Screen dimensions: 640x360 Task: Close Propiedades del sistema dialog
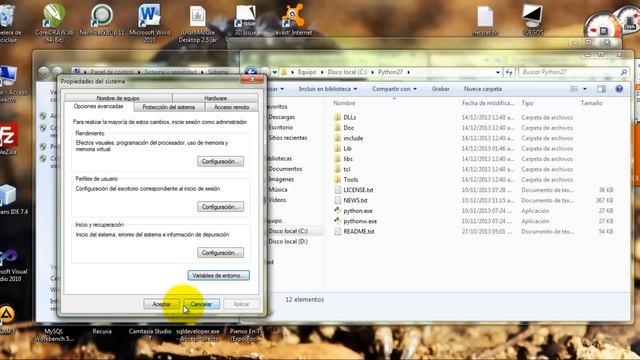252,80
